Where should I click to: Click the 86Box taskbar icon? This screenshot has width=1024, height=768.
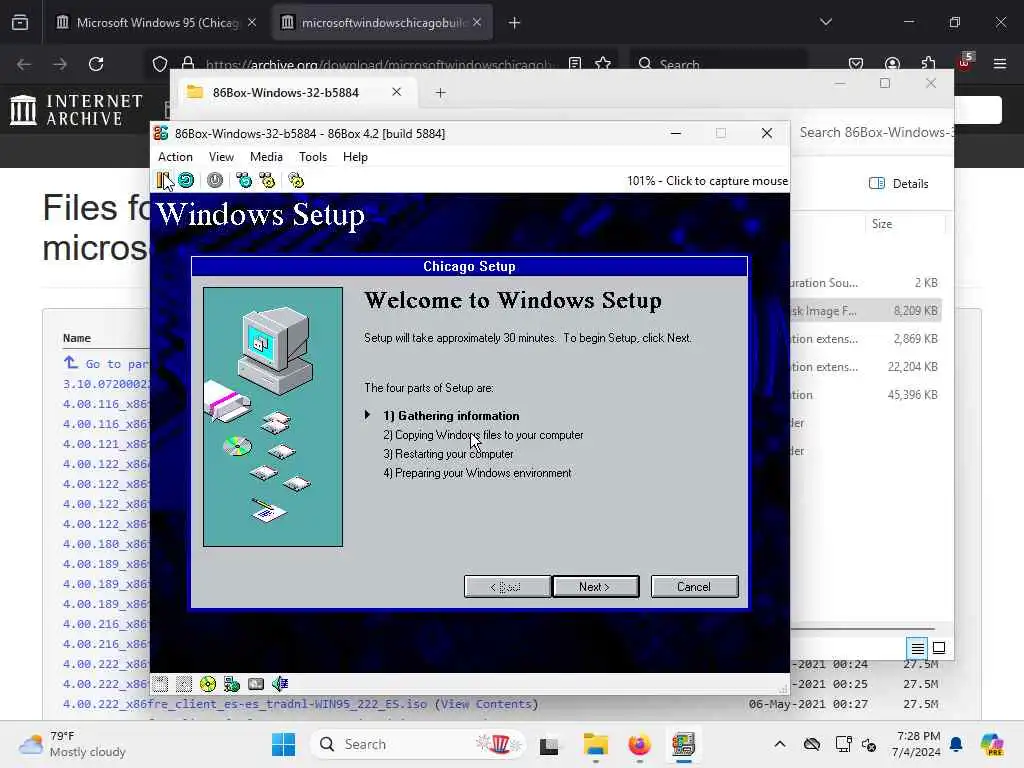coord(683,744)
